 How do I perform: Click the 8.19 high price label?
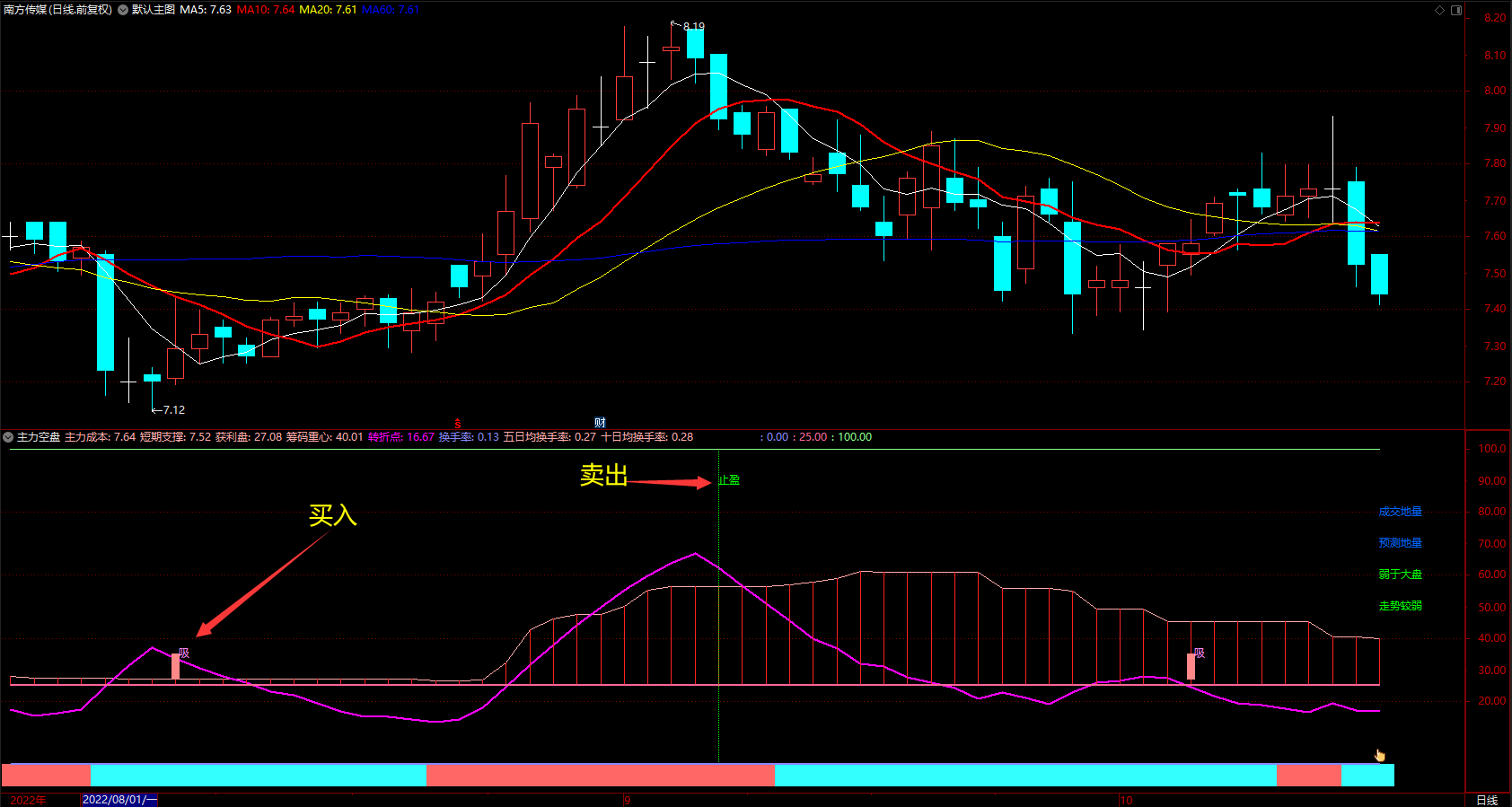tap(693, 27)
